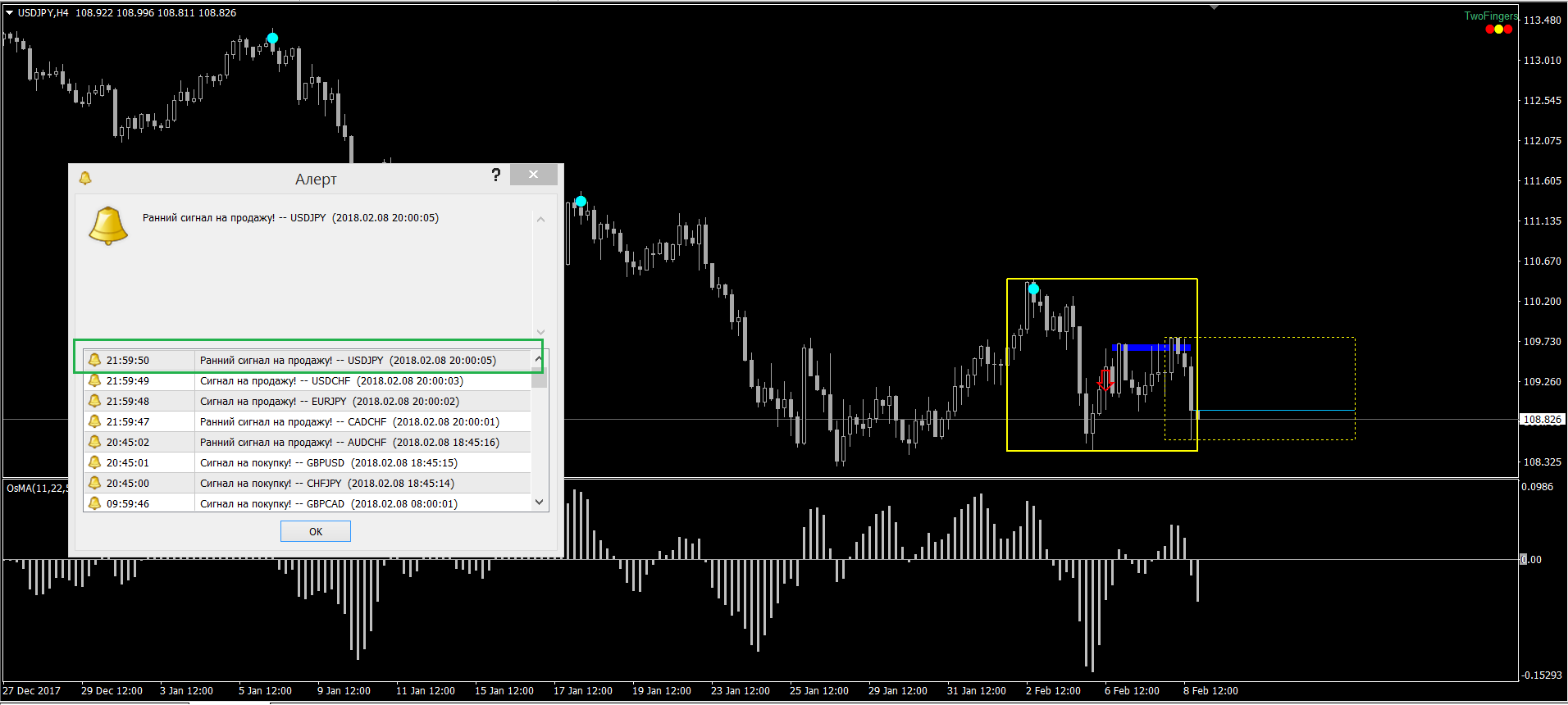Click the red down arrow on the chart
1568x705 pixels.
tap(1105, 380)
